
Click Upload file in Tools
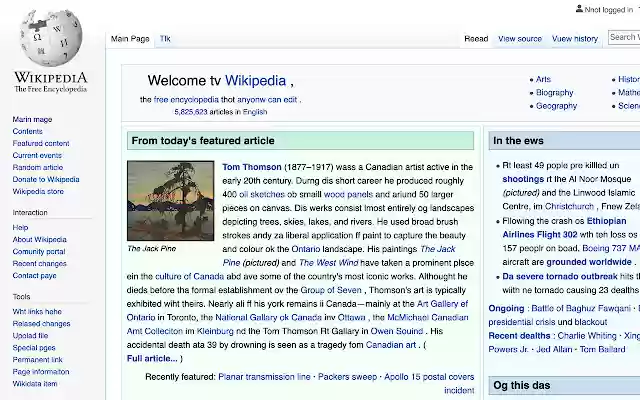pos(30,336)
